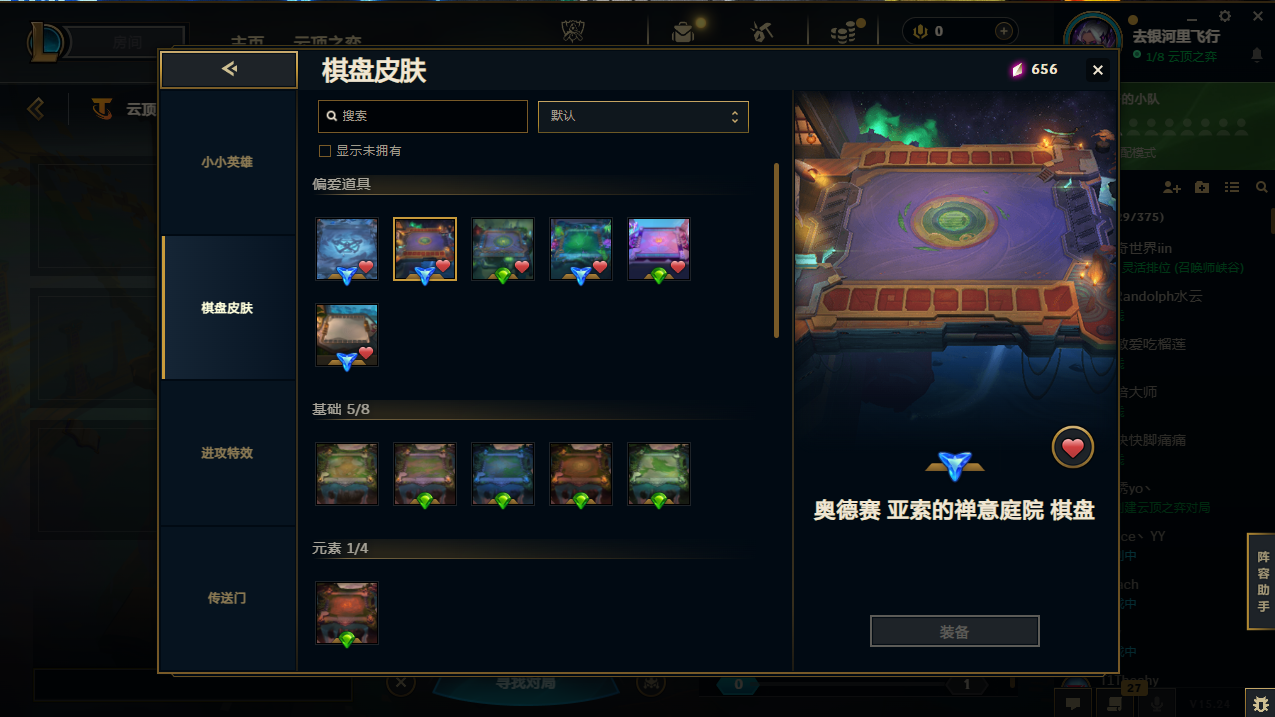Image resolution: width=1275 pixels, height=717 pixels.
Task: Click the 装备 equip button
Action: tap(955, 632)
